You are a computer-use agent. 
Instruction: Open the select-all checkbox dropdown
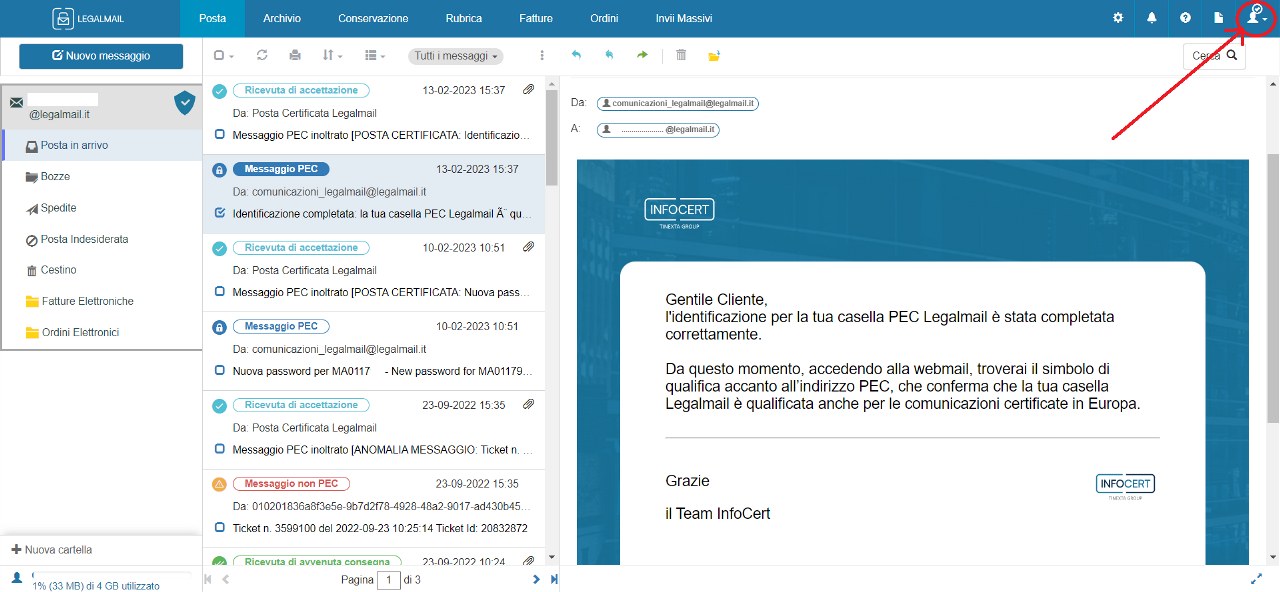point(223,56)
